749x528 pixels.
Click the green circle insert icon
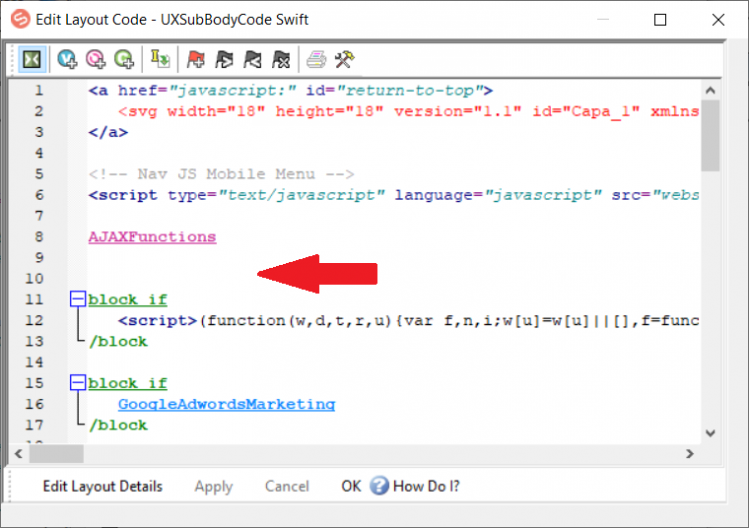tap(123, 59)
